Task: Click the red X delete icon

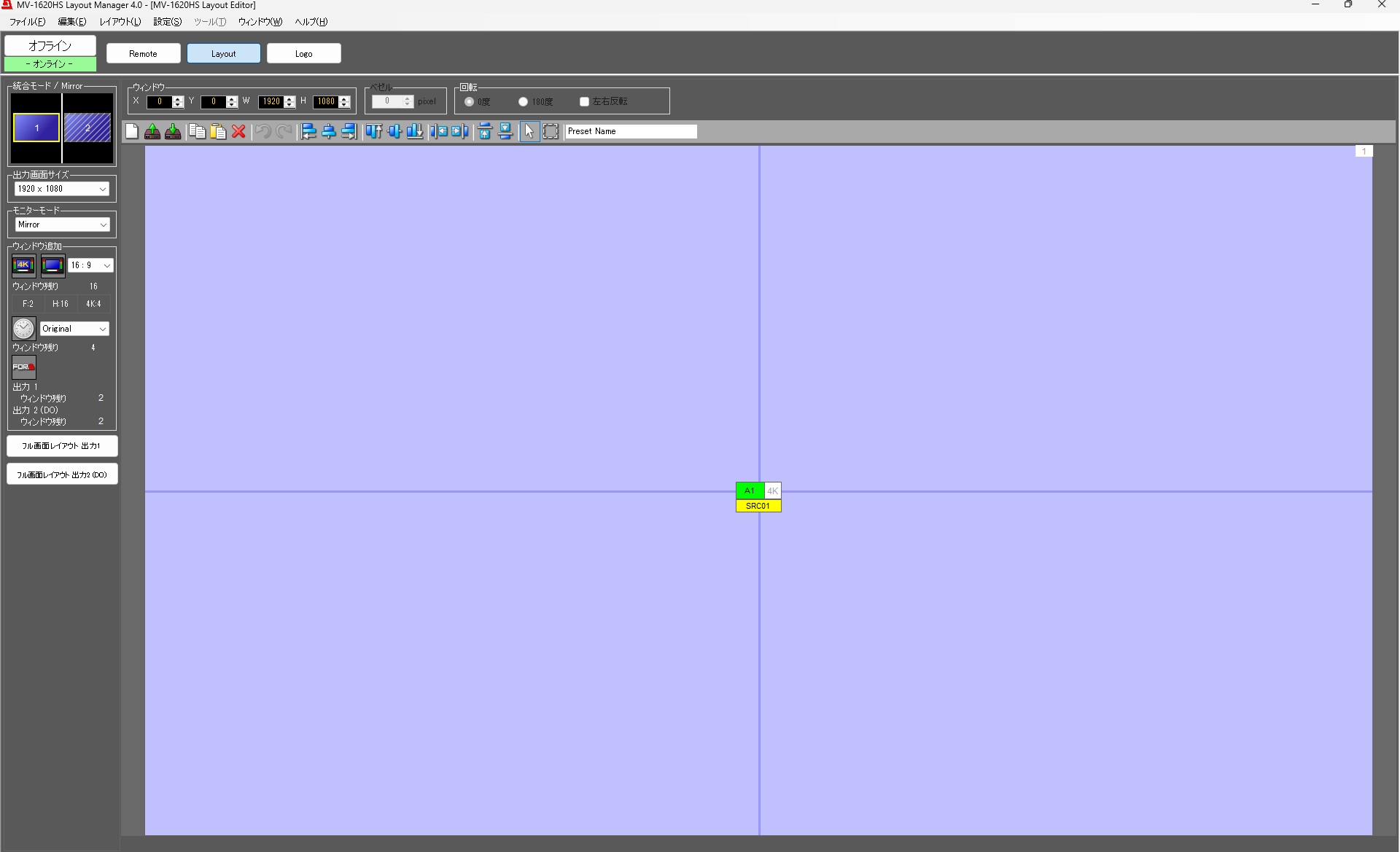Action: (x=238, y=131)
